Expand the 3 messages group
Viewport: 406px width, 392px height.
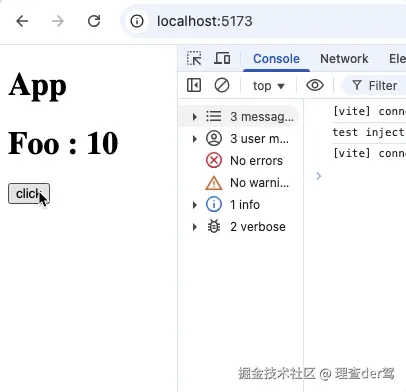pos(195,117)
